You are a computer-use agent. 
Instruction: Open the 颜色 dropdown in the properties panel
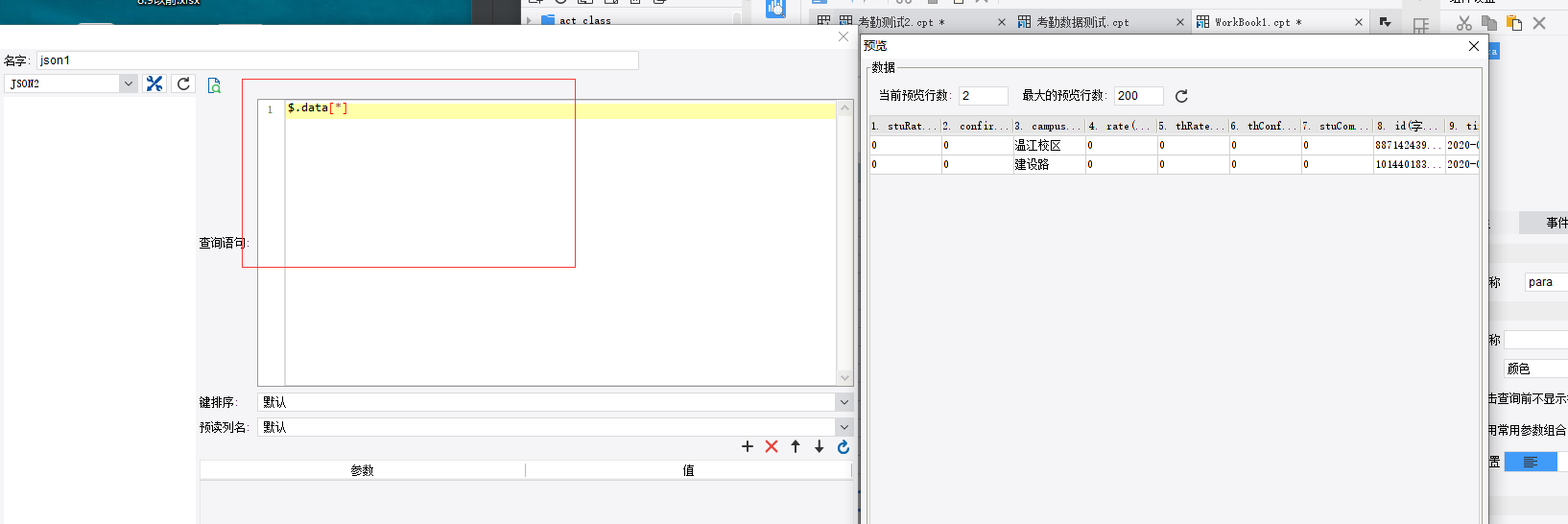coord(1535,369)
